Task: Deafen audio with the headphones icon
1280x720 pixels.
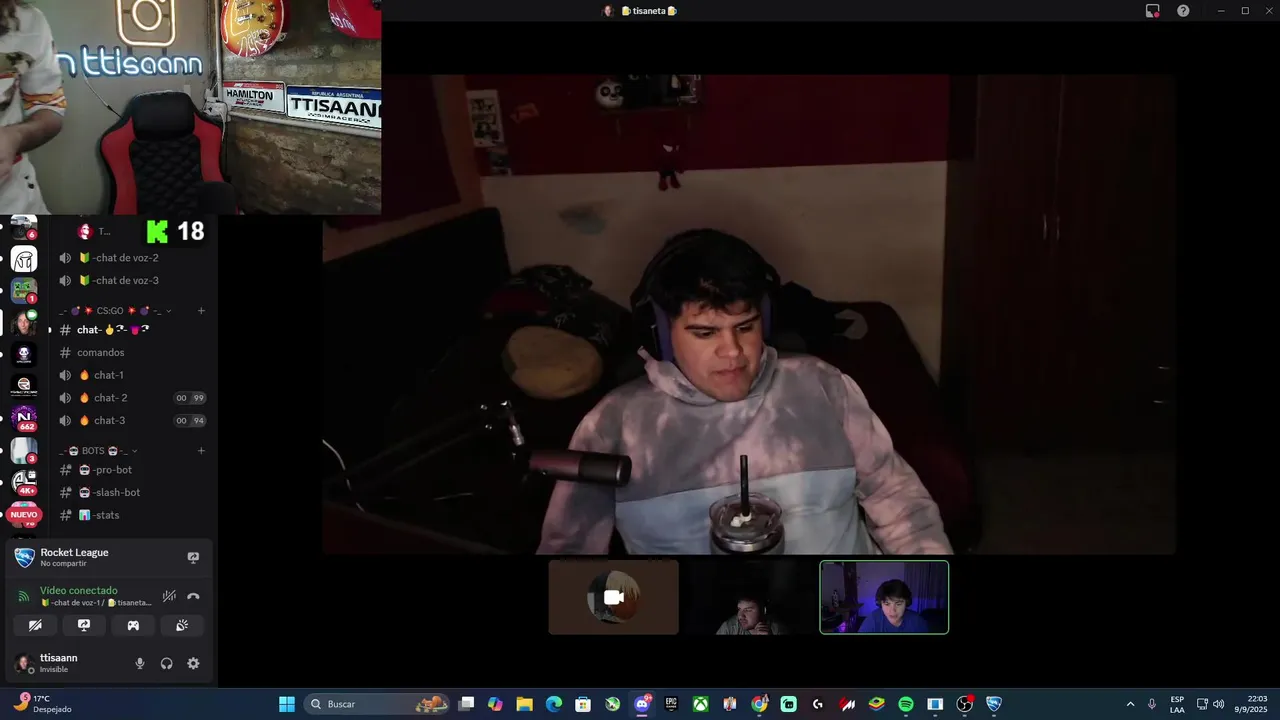Action: [x=166, y=663]
